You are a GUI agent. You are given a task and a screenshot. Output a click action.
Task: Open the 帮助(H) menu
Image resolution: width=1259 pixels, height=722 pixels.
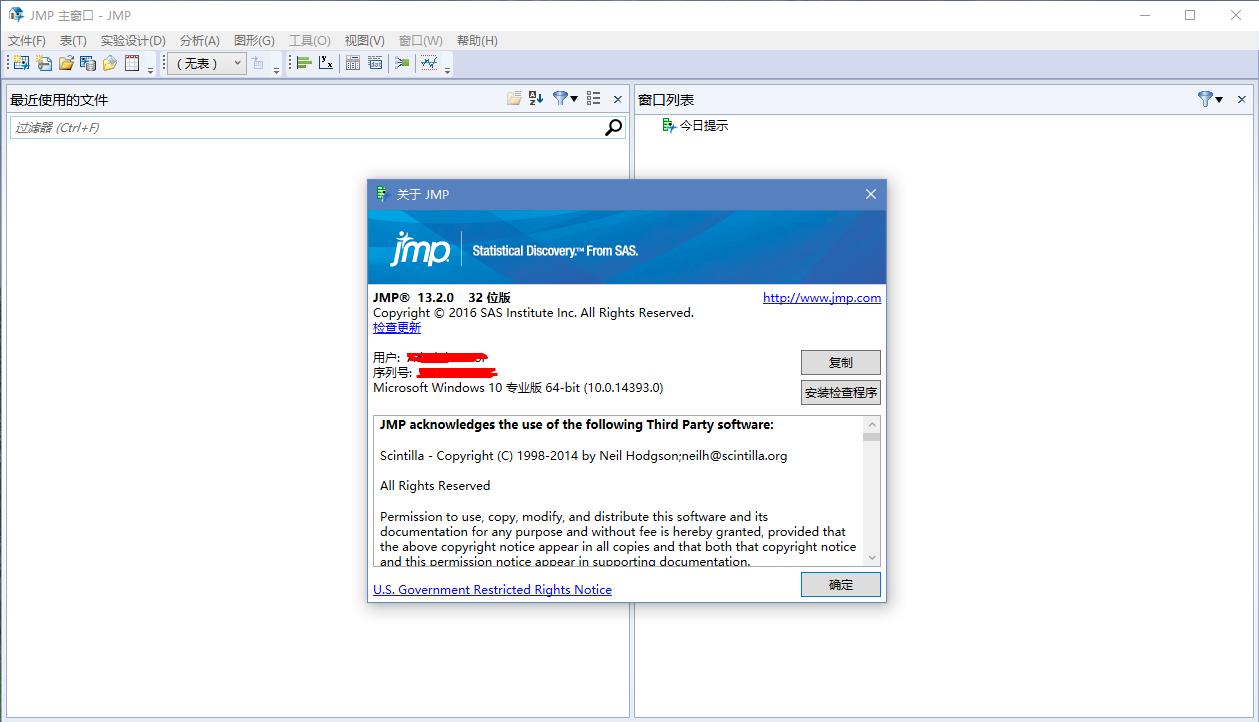[477, 40]
